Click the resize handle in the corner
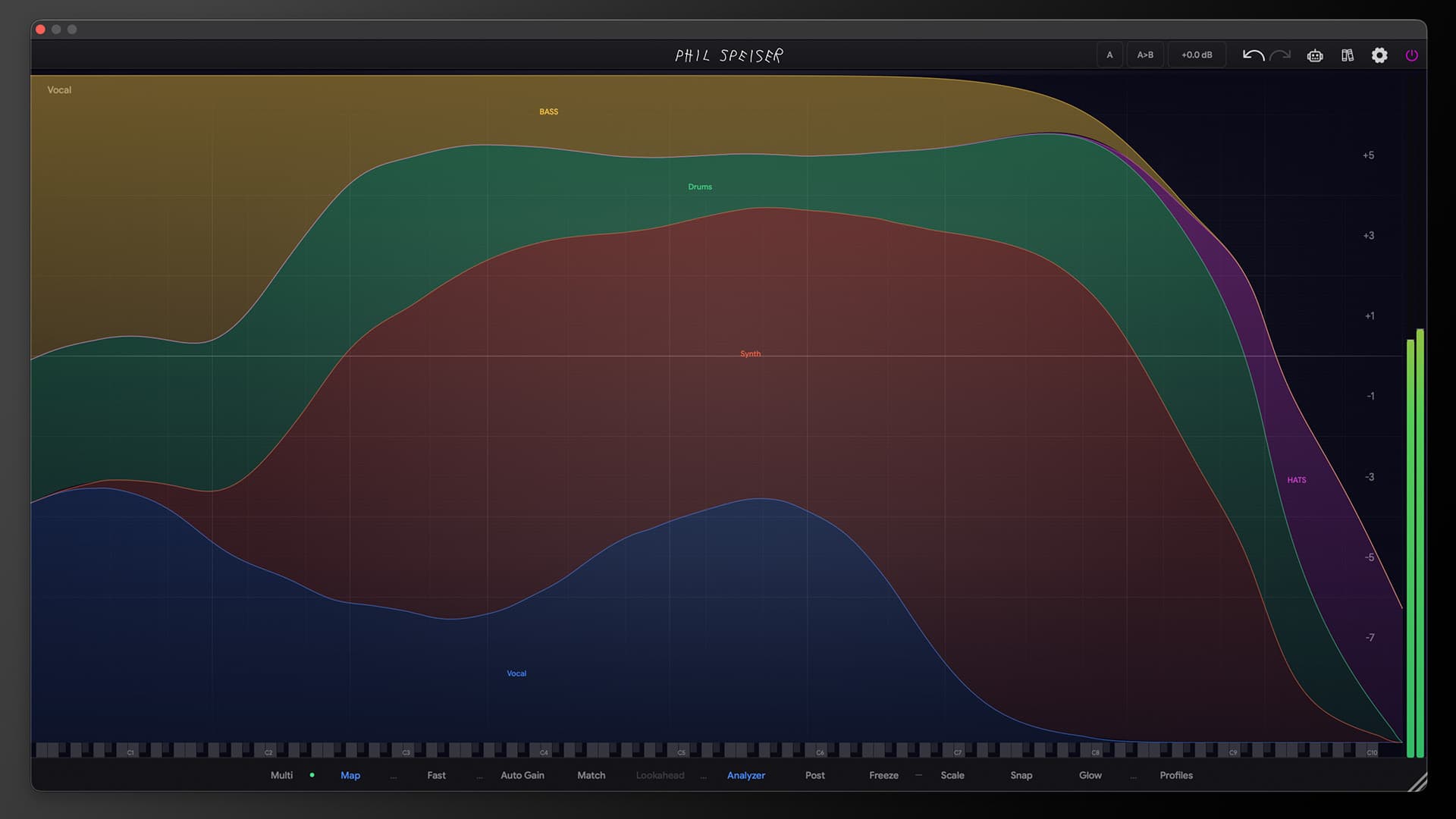1456x819 pixels. click(x=1417, y=783)
